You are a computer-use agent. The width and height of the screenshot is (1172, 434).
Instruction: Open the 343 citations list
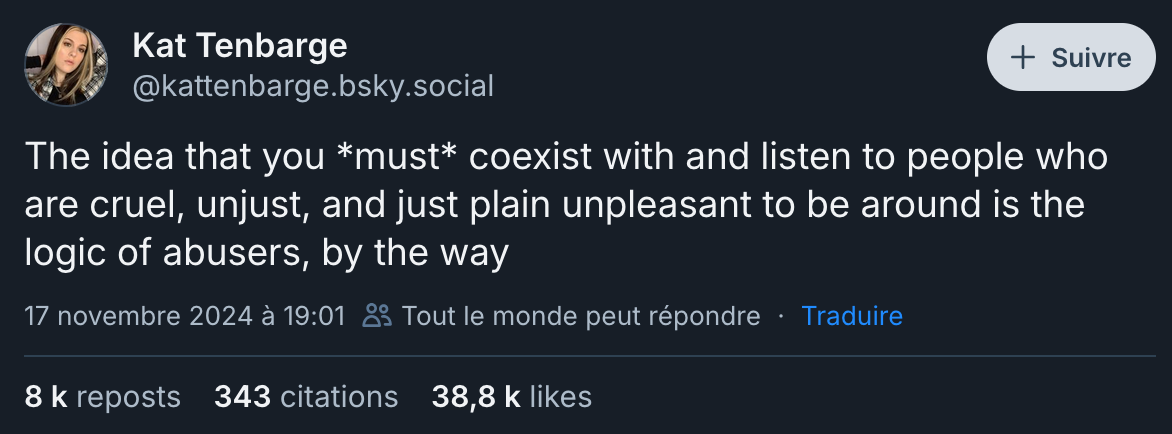306,397
